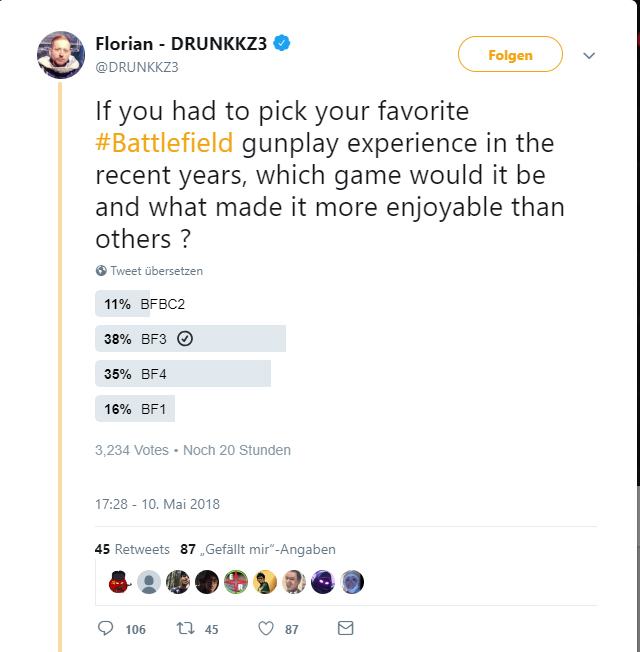Click the blue verified badge

tap(283, 43)
